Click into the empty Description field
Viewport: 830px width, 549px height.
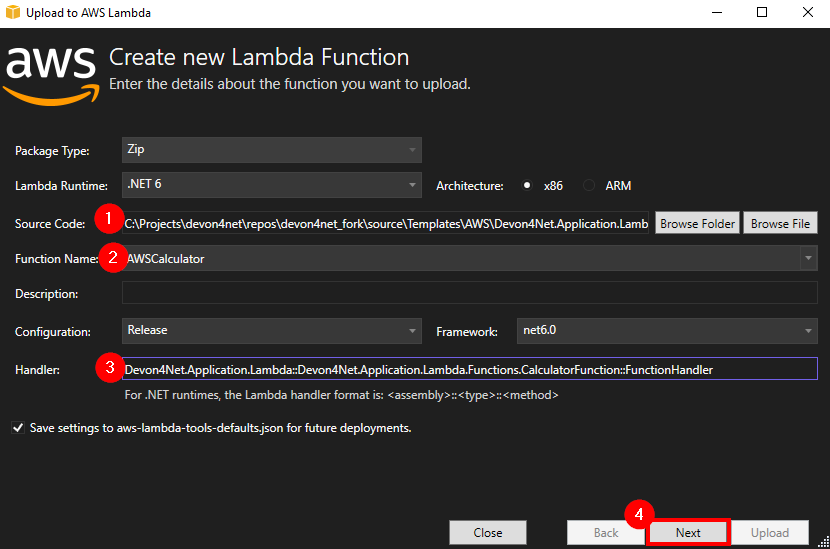pyautogui.click(x=470, y=293)
